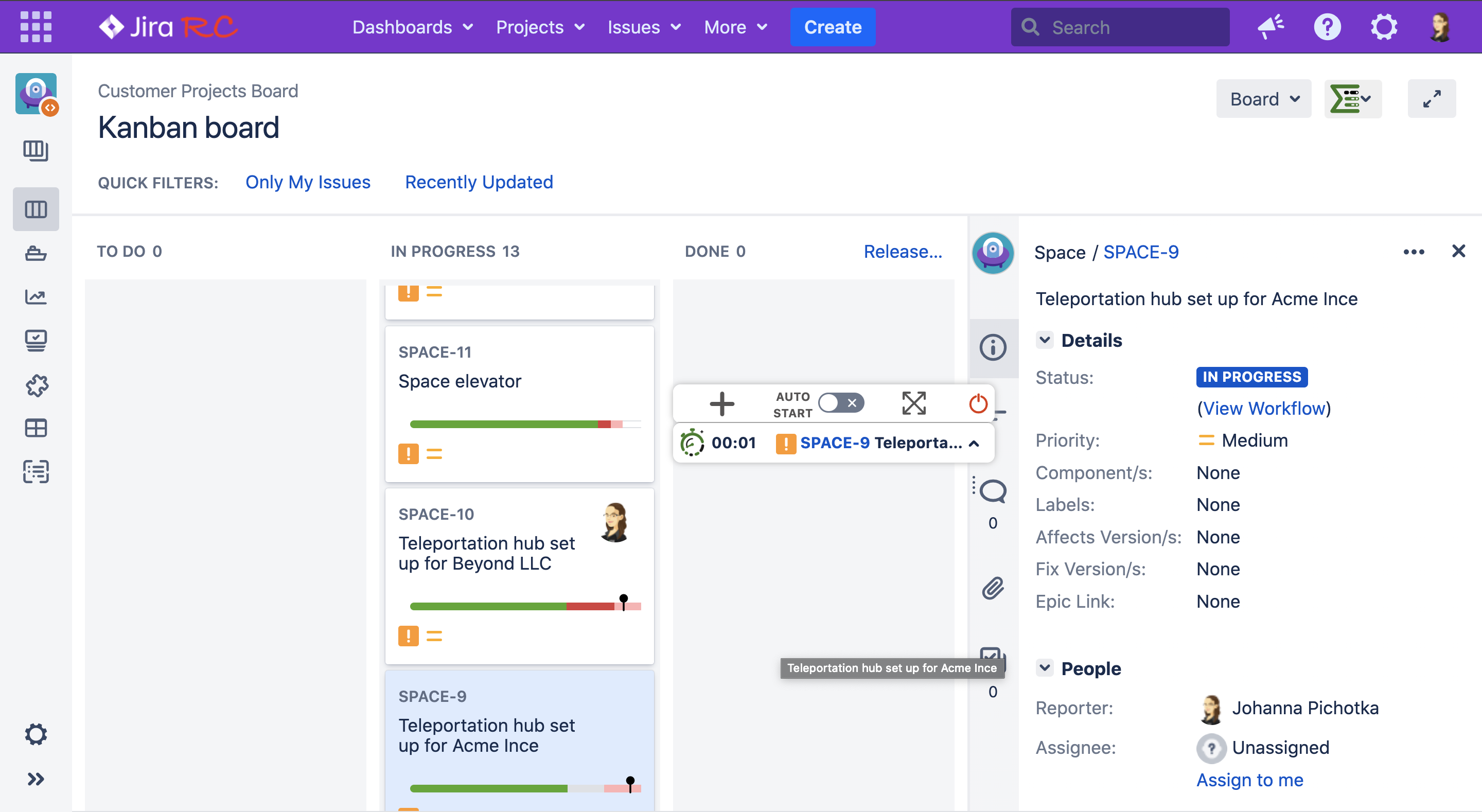
Task: Collapse the Details section
Action: 1045,340
